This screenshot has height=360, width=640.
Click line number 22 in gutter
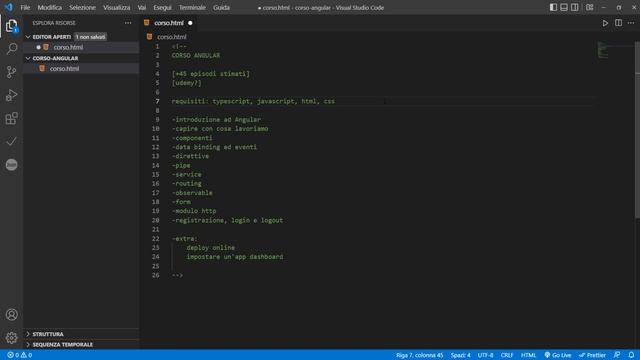point(156,239)
